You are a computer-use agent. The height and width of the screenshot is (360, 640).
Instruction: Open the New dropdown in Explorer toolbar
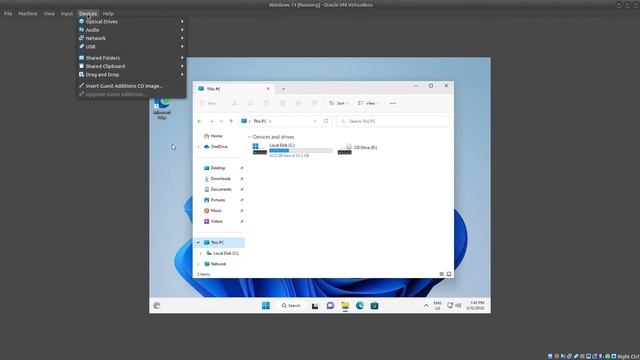click(210, 103)
